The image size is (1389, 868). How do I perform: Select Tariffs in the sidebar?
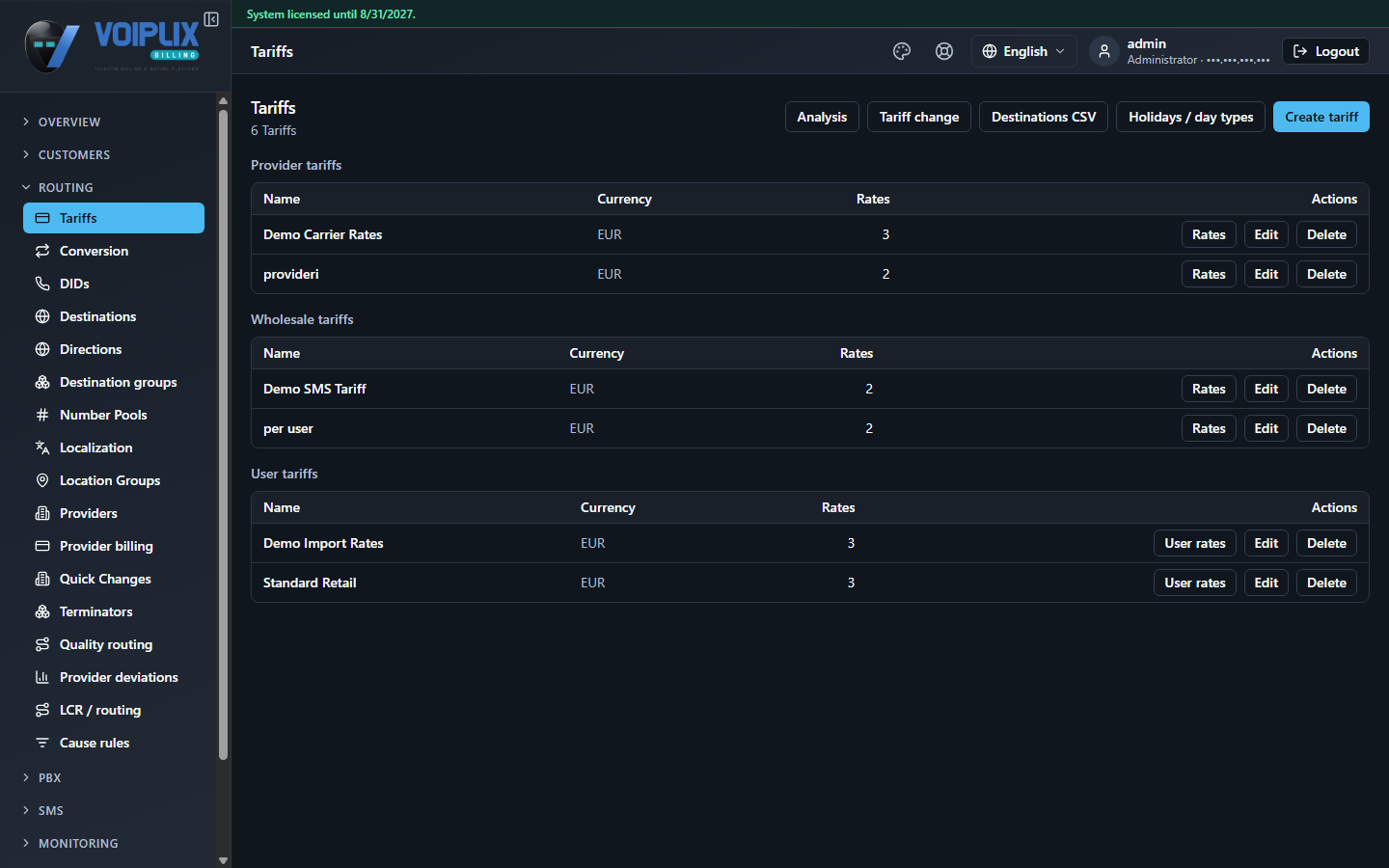click(114, 218)
